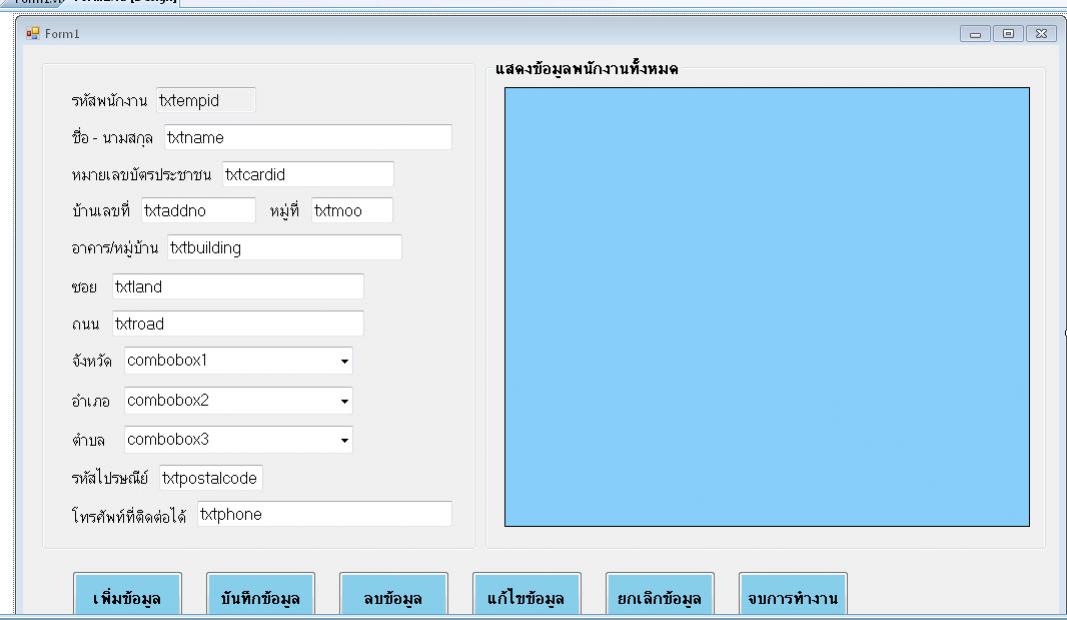
Task: Click the อาคาร/หมู่บ้าน label
Action: pyautogui.click(x=114, y=248)
